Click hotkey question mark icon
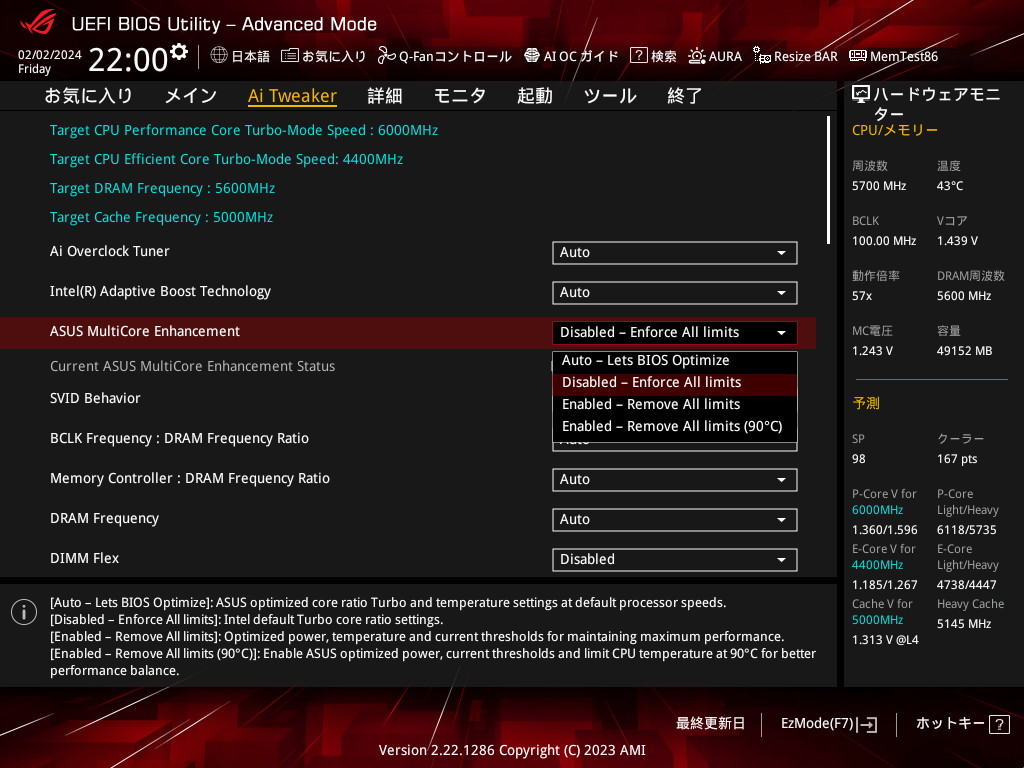 pyautogui.click(x=999, y=724)
